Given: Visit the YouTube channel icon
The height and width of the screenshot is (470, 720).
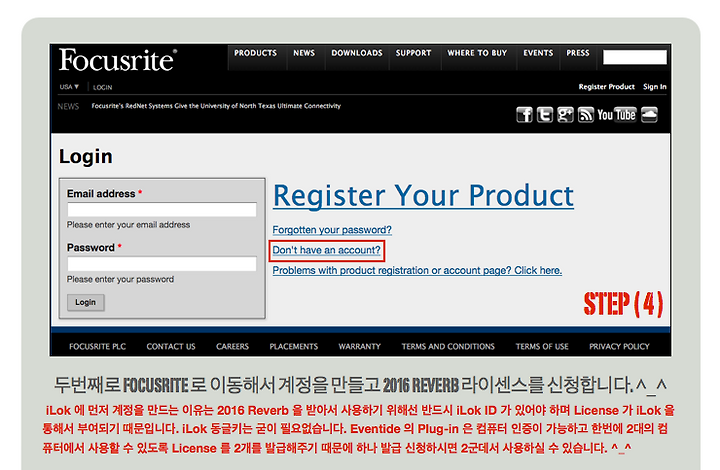Looking at the screenshot, I should pyautogui.click(x=616, y=115).
